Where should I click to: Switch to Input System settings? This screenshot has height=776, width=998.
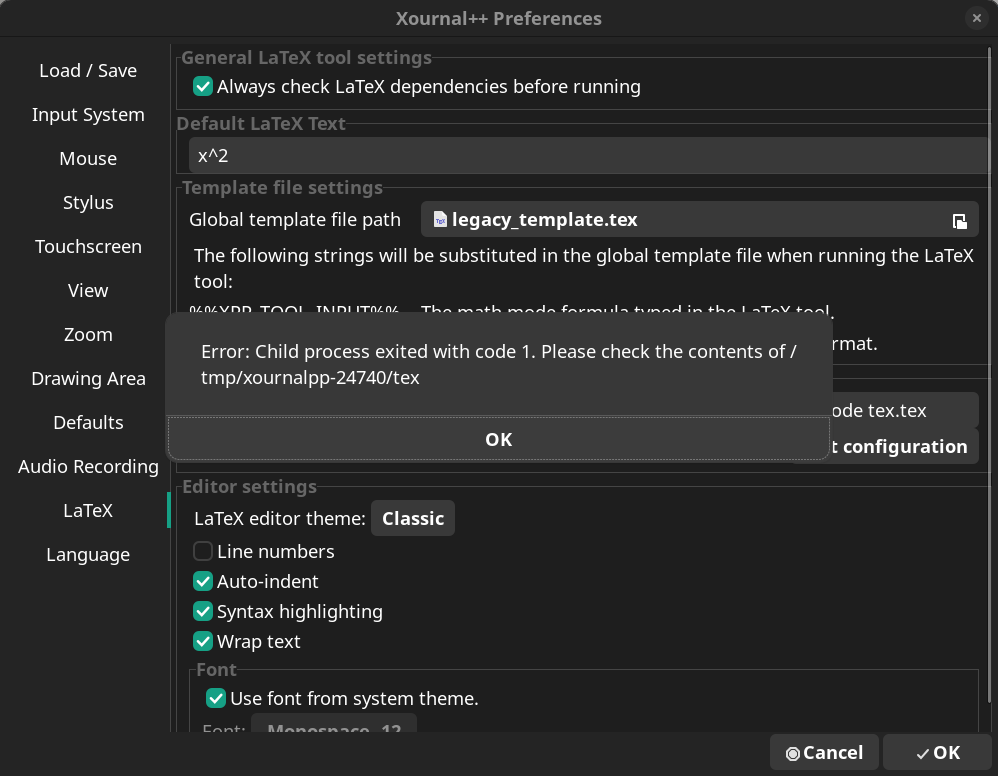tap(88, 115)
